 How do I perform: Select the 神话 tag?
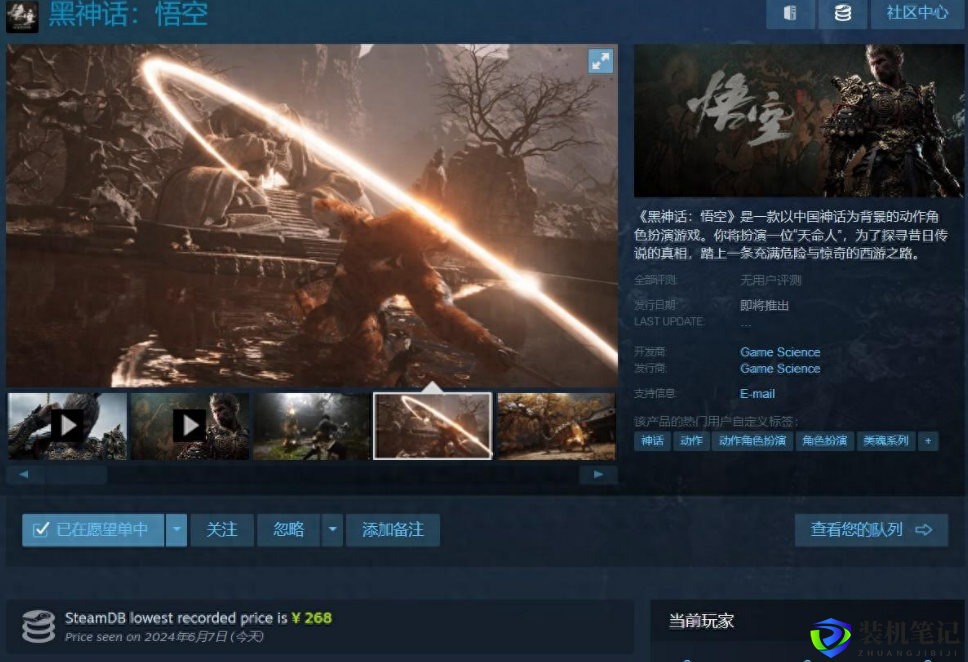(x=652, y=441)
